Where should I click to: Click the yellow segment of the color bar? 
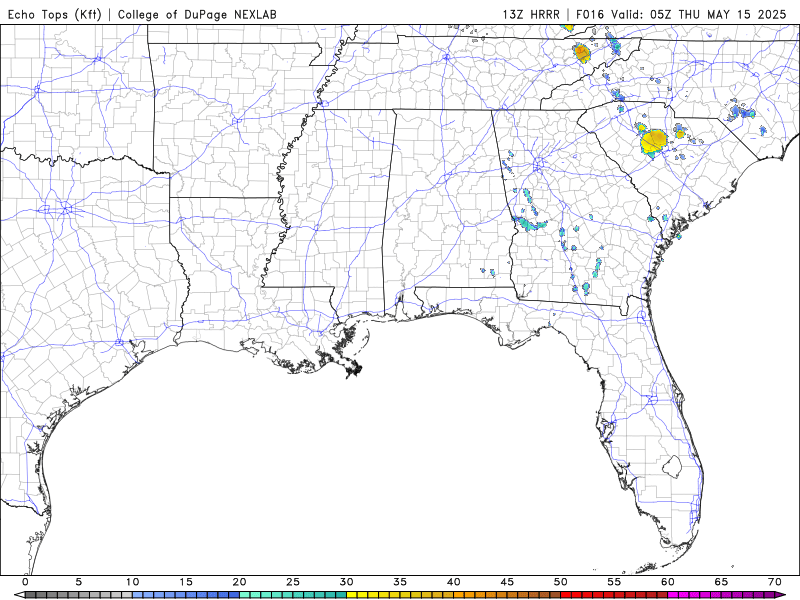click(x=400, y=595)
